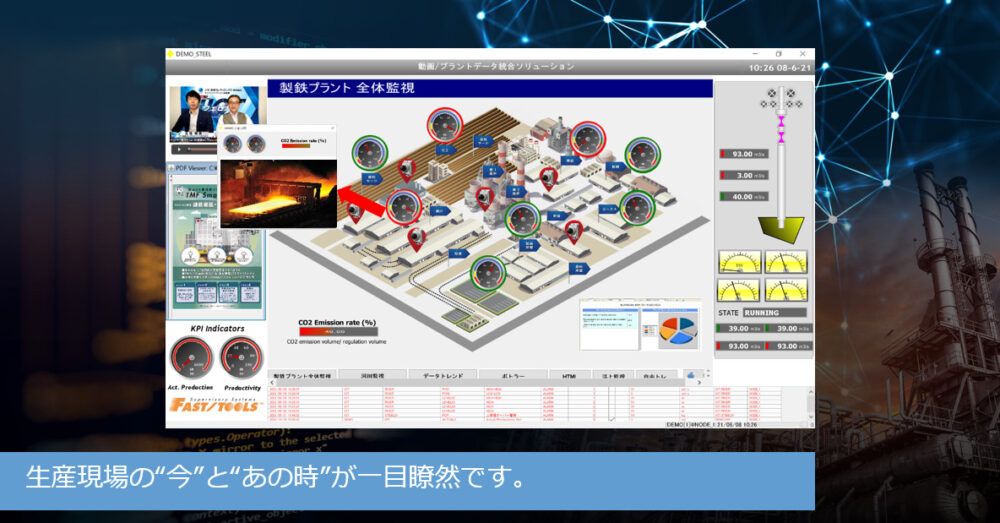Click the CO2 Emission rate color bar
Image resolution: width=1000 pixels, height=523 pixels.
click(338, 331)
